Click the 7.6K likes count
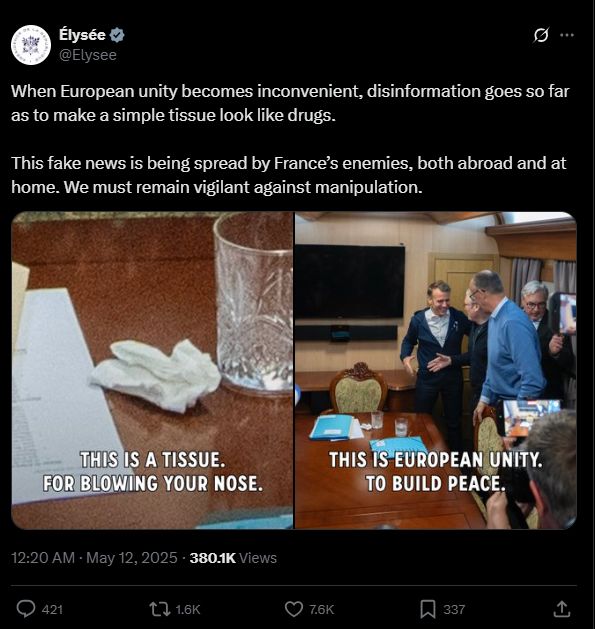This screenshot has width=595, height=629. click(x=321, y=610)
